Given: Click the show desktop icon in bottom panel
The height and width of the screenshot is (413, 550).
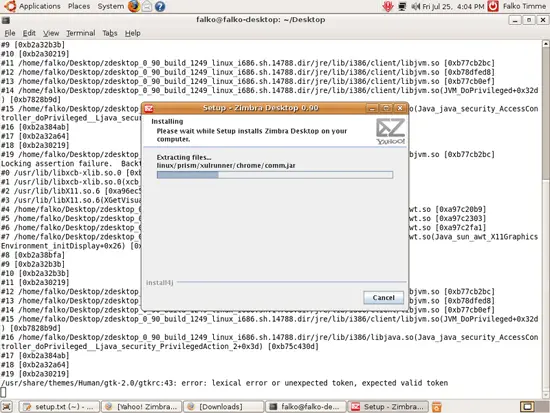Looking at the screenshot, I should [7, 407].
